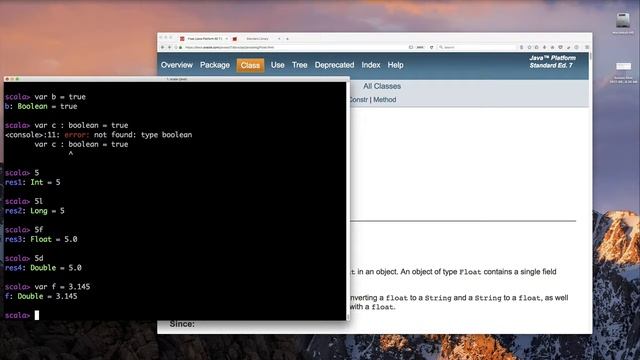The image size is (640, 360).
Task: Click 'res1: Int = 5' output line
Action: tap(33, 182)
